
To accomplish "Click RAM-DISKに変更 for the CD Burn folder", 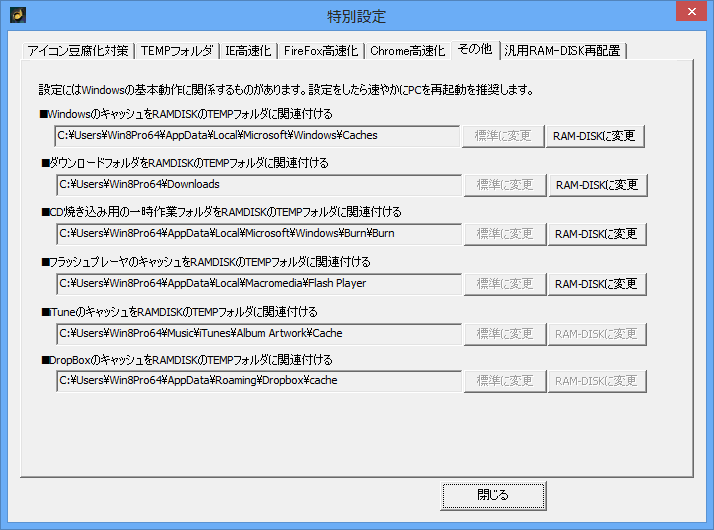I will click(596, 234).
